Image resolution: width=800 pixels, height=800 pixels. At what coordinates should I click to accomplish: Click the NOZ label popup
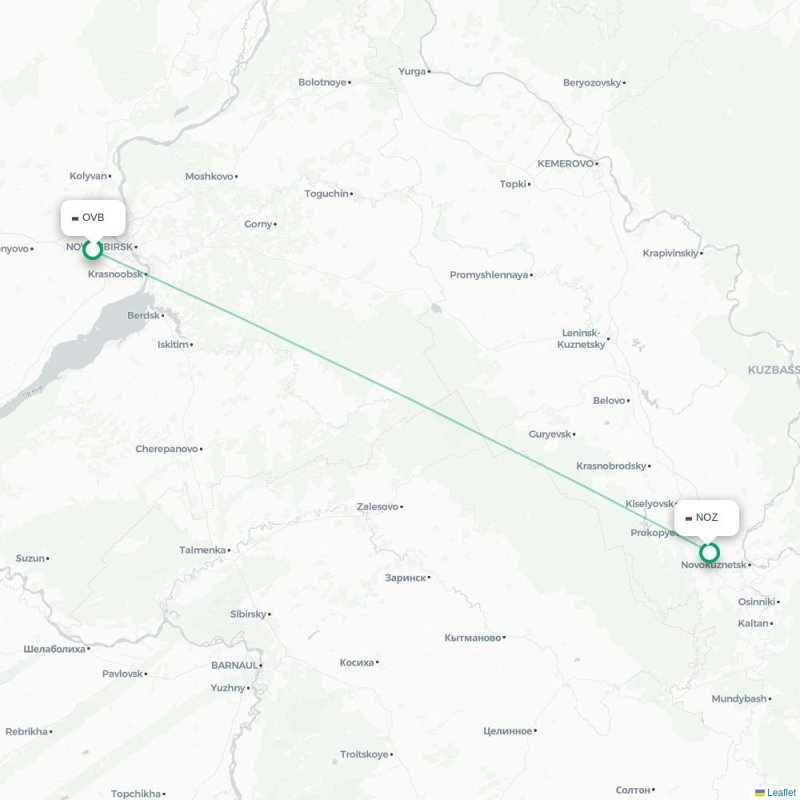pyautogui.click(x=707, y=518)
